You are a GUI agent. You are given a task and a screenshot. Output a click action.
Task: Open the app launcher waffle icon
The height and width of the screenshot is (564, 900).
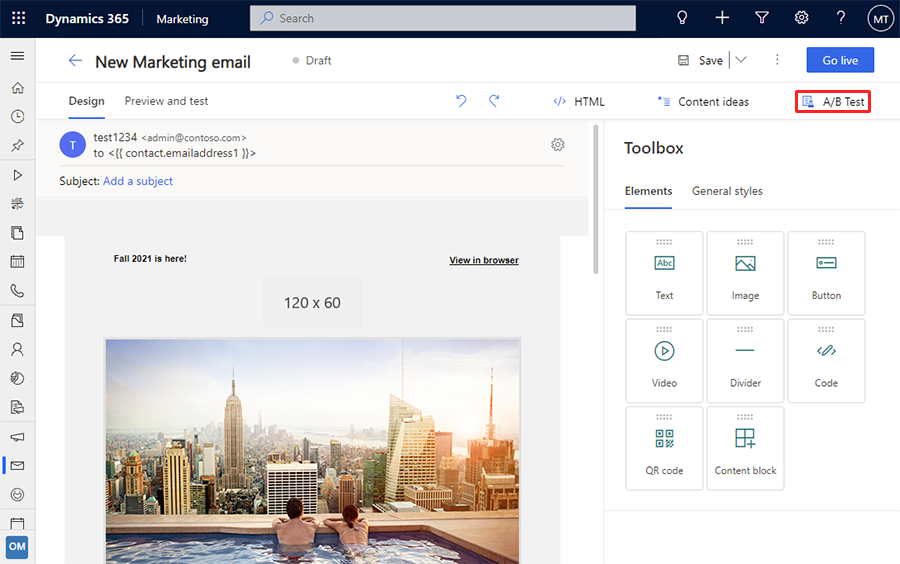(x=18, y=18)
